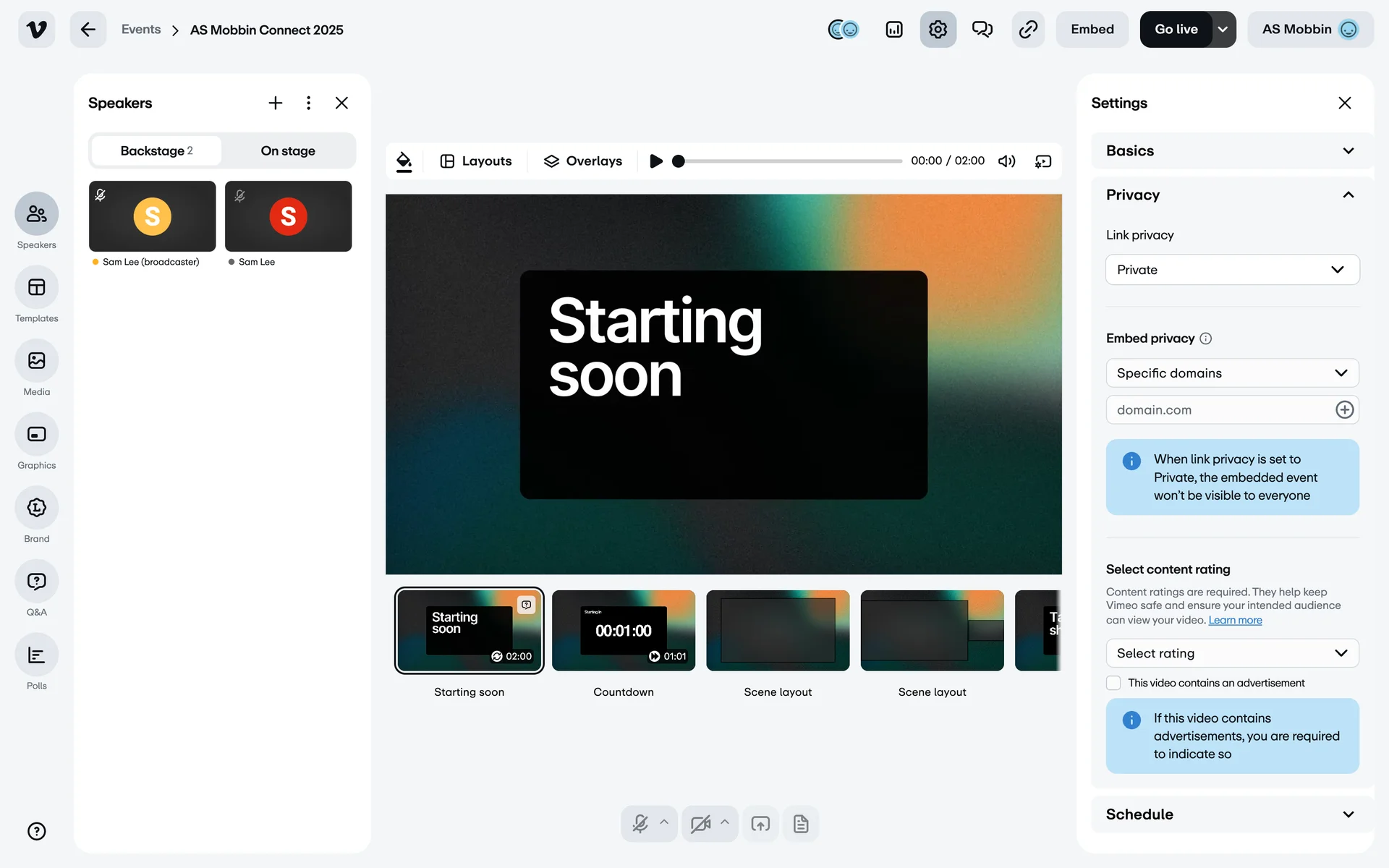1389x868 pixels.
Task: Click the background fill bucket icon
Action: coord(404,161)
